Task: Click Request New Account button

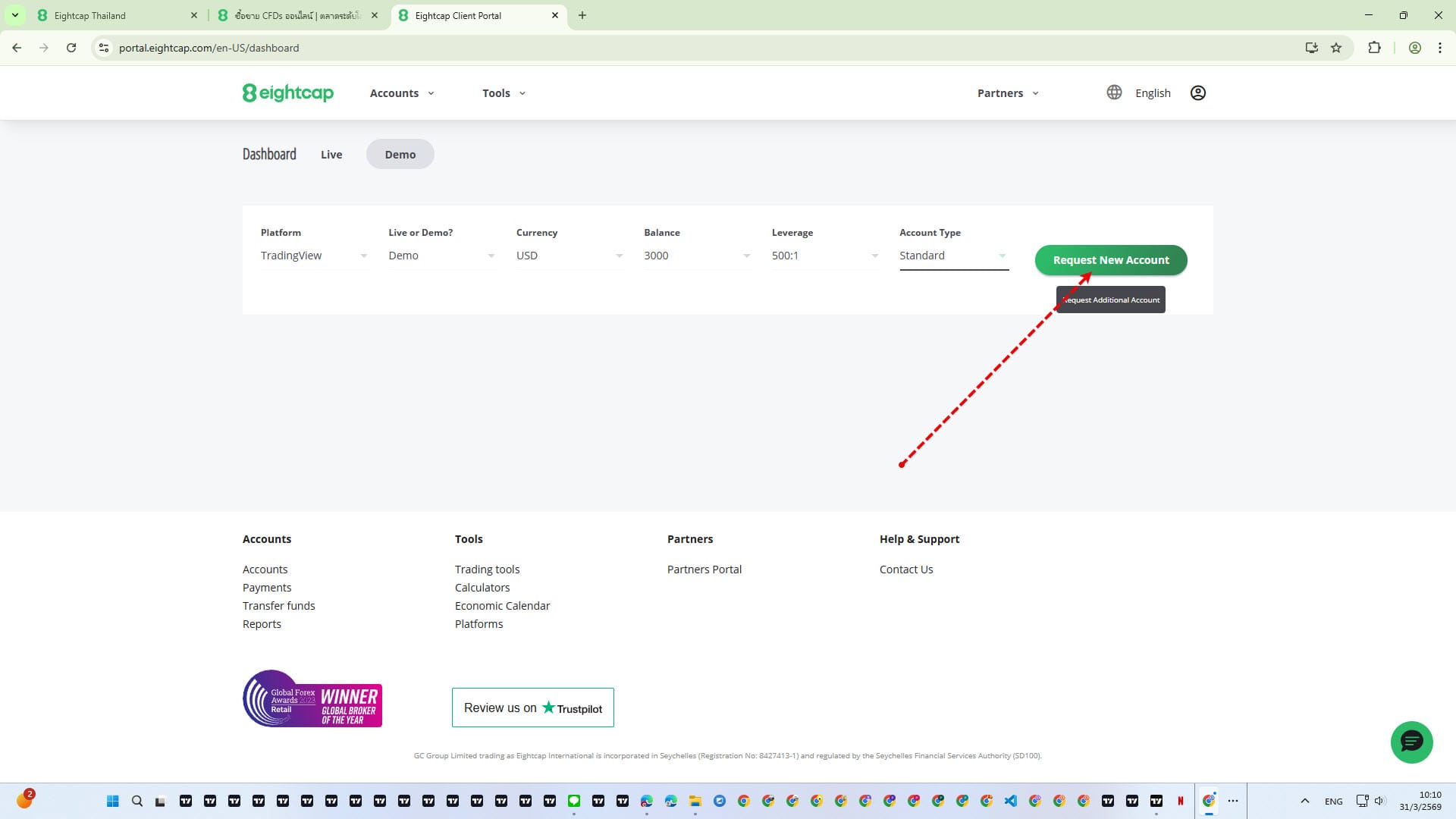Action: (x=1110, y=260)
